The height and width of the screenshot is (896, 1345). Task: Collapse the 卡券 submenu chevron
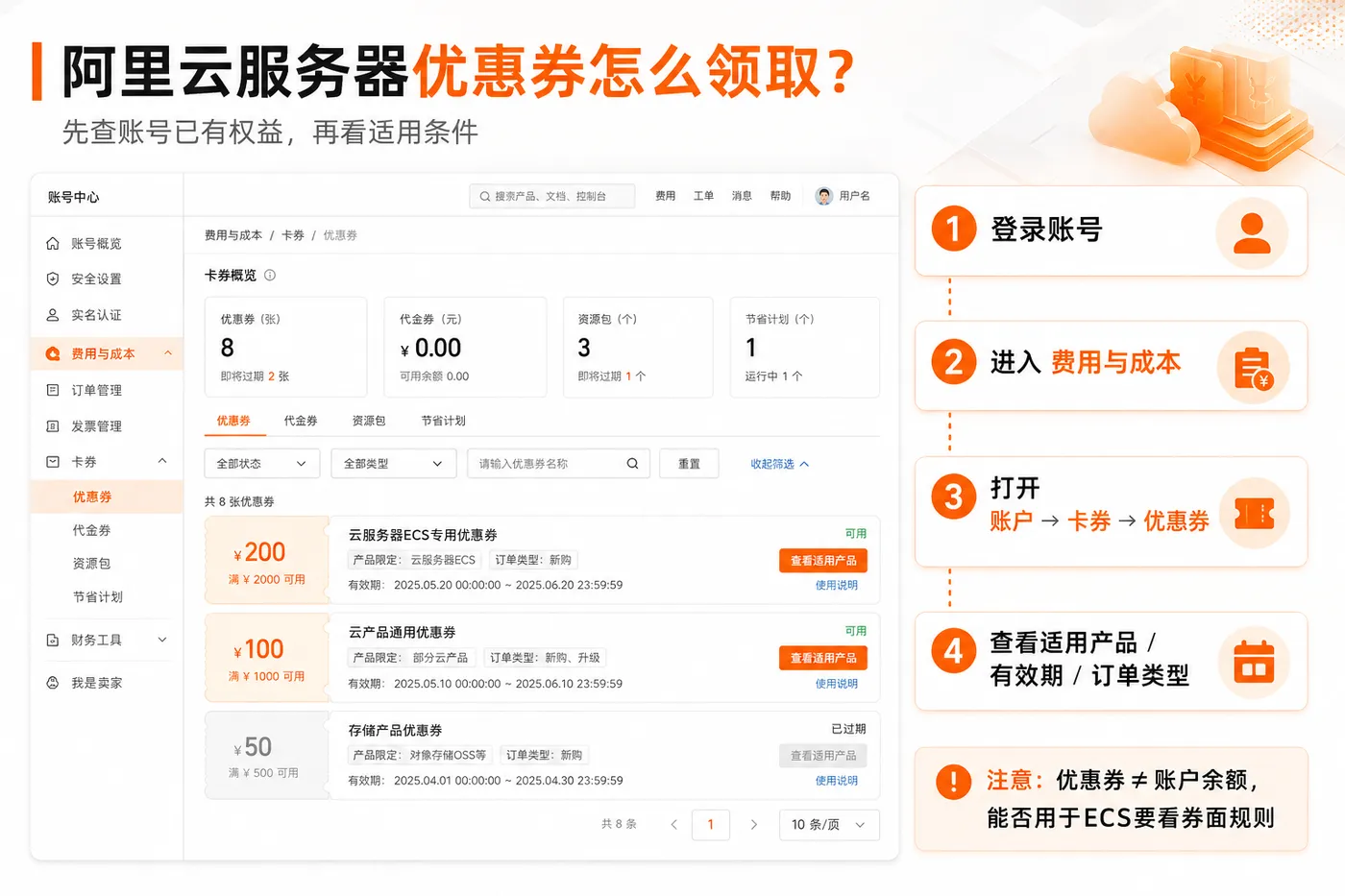(162, 462)
